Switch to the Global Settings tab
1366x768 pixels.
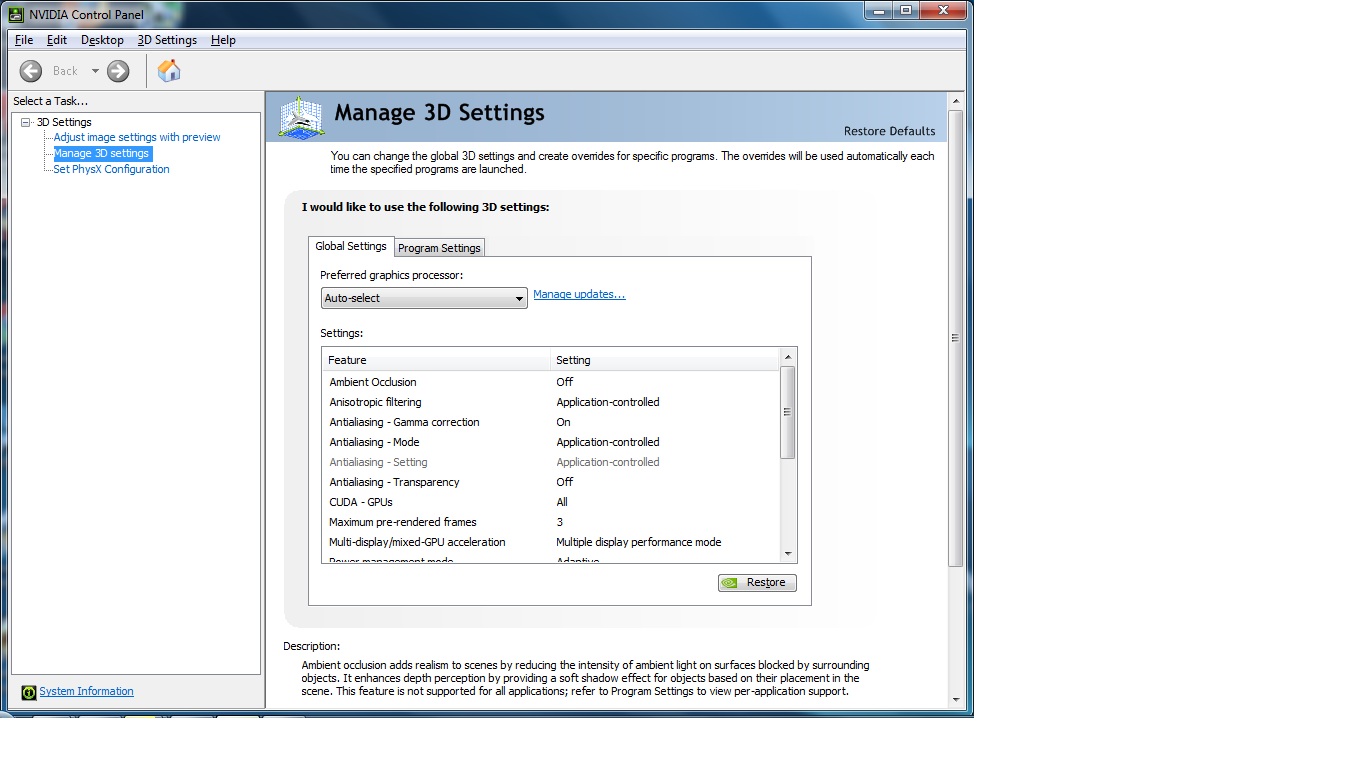(x=351, y=246)
